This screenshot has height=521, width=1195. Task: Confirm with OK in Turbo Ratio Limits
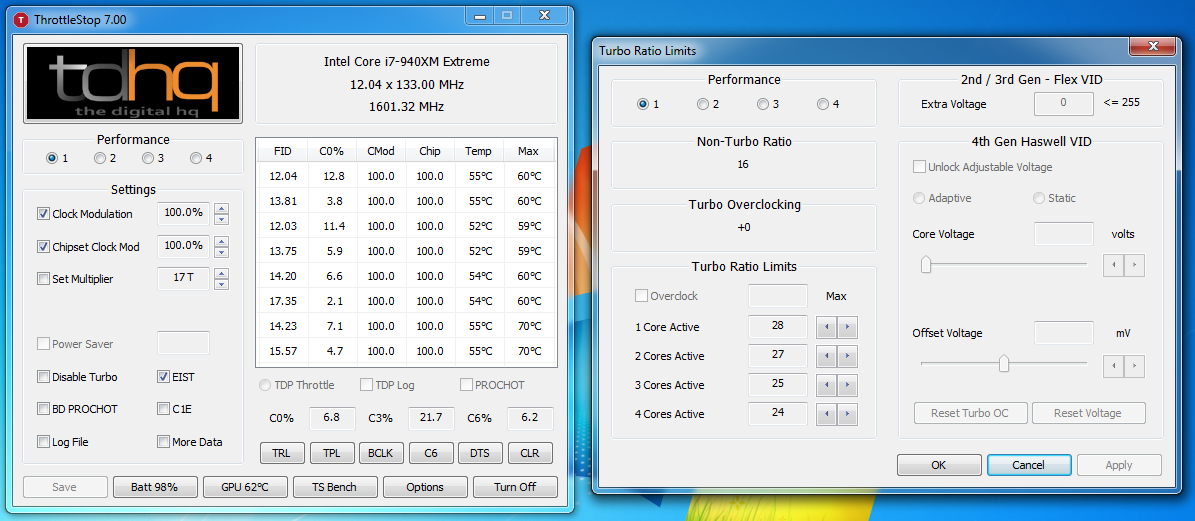point(939,465)
